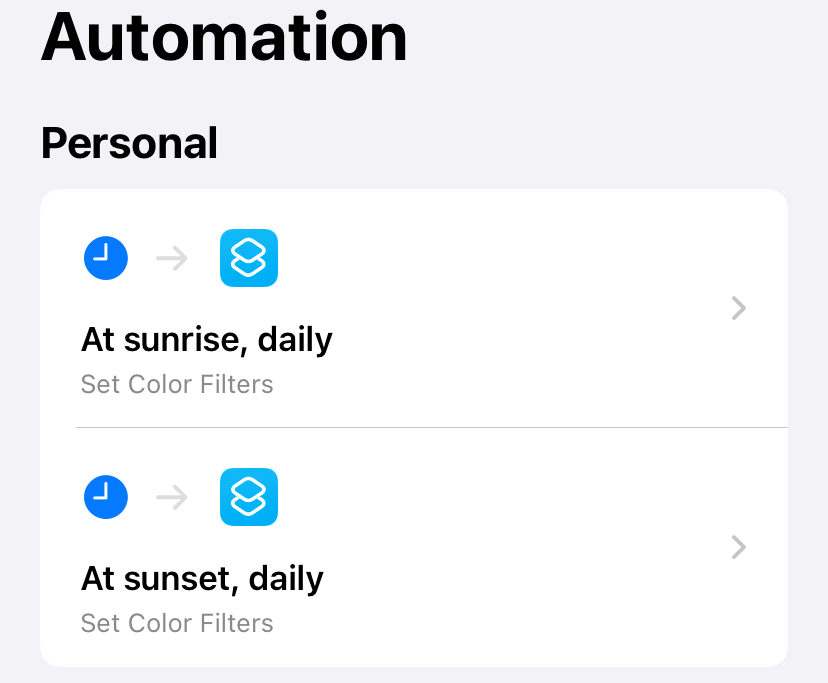Click the word "daily" in the sunrise title
Viewport: 828px width, 683px height.
click(295, 340)
